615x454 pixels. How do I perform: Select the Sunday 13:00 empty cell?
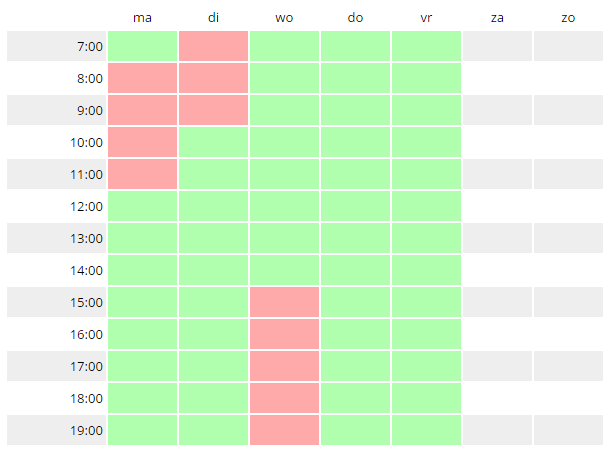(x=568, y=238)
